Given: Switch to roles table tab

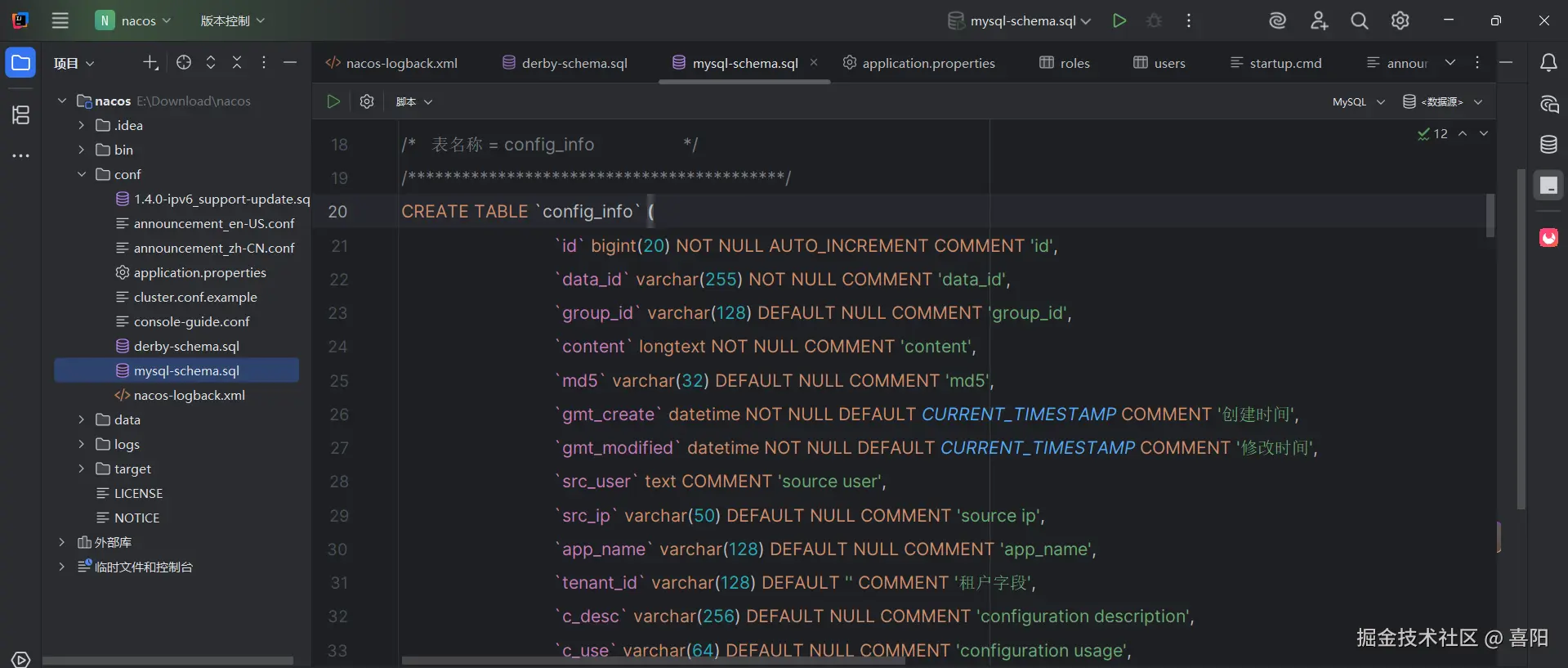Looking at the screenshot, I should click(x=1065, y=63).
